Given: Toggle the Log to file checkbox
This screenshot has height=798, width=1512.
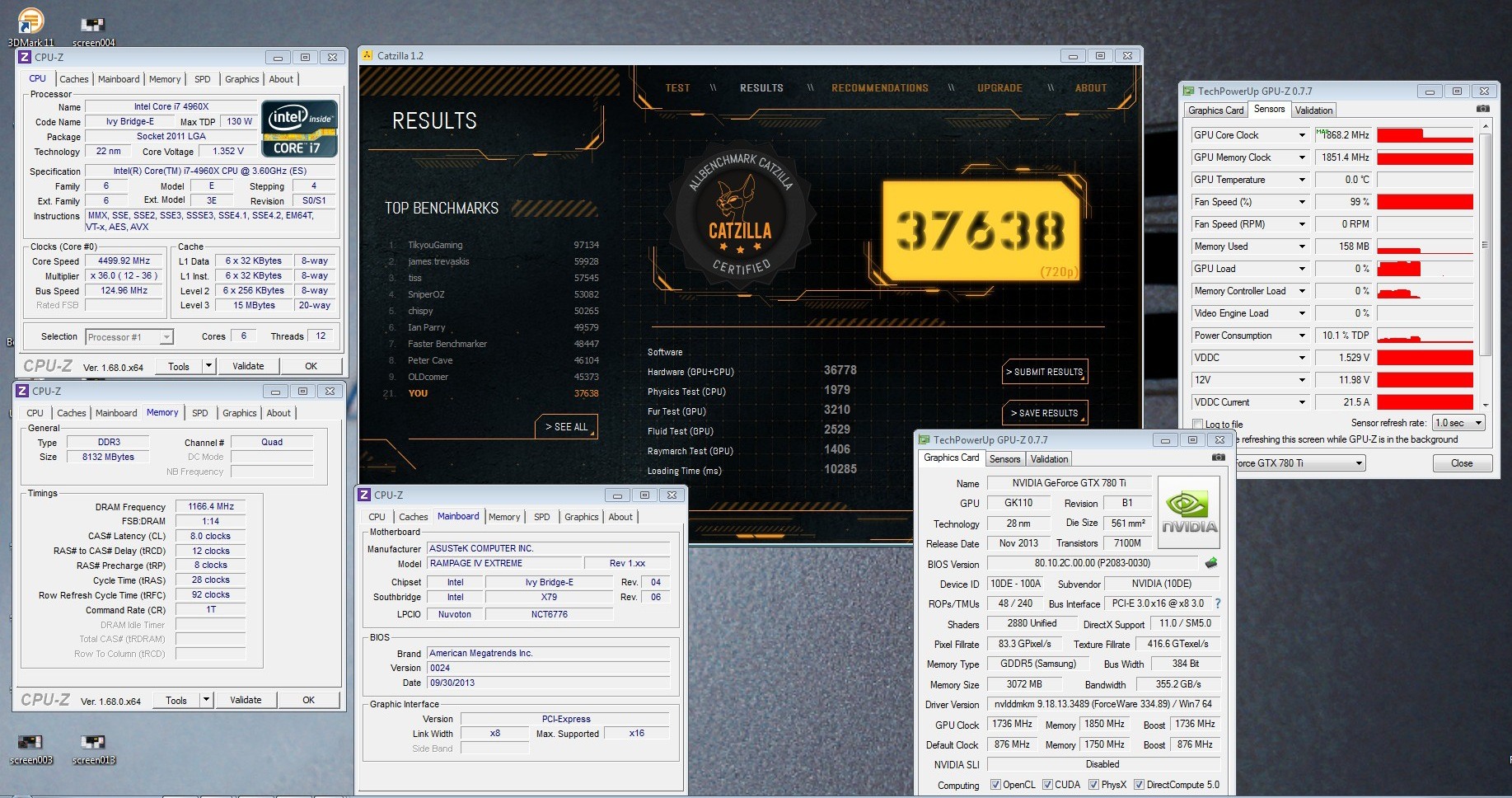Looking at the screenshot, I should point(1198,425).
